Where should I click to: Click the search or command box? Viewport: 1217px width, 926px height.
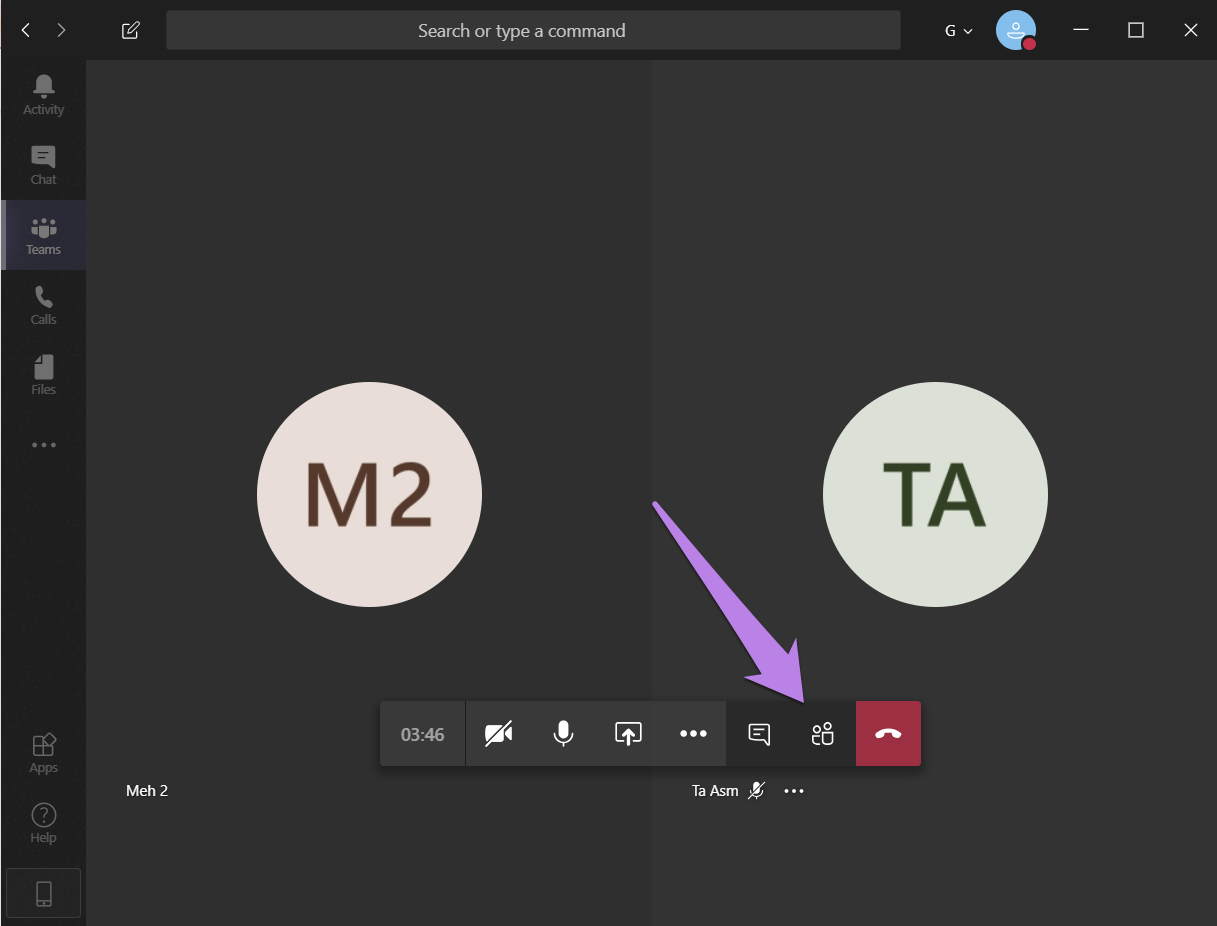pyautogui.click(x=532, y=30)
